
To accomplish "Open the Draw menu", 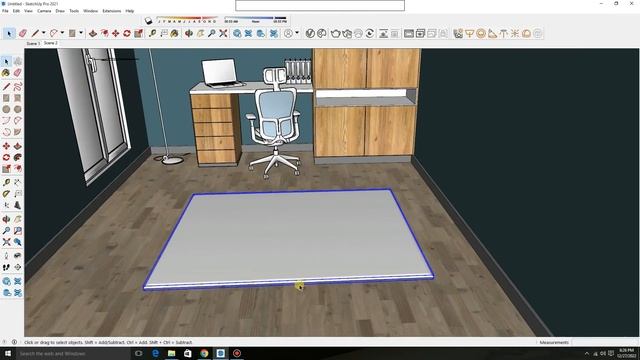I will [x=60, y=11].
